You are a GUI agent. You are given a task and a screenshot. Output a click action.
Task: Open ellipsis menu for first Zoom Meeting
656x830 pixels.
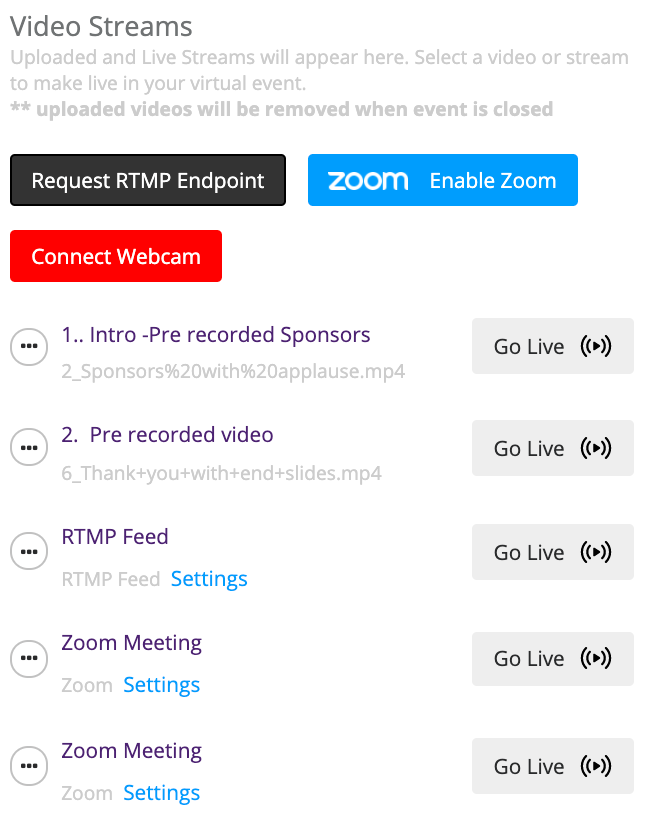coord(29,658)
